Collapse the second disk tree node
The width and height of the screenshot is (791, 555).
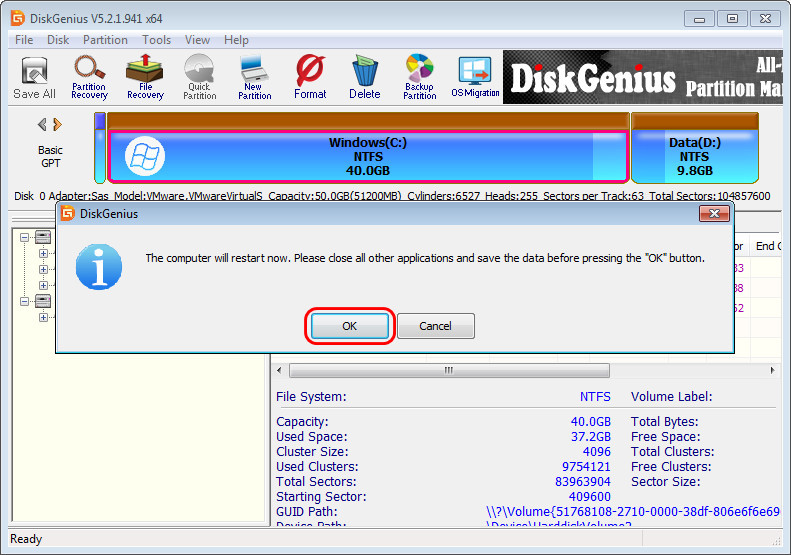point(24,301)
